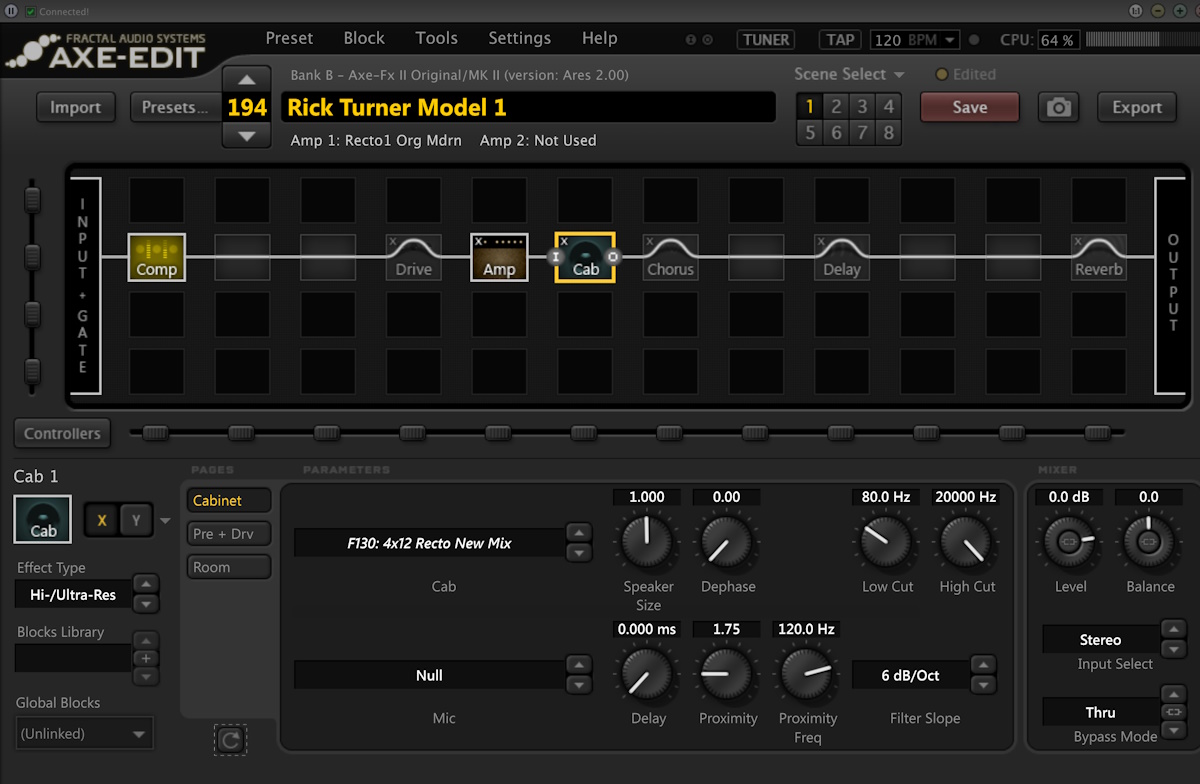
Task: Switch to the Cabinet page
Action: [x=229, y=500]
